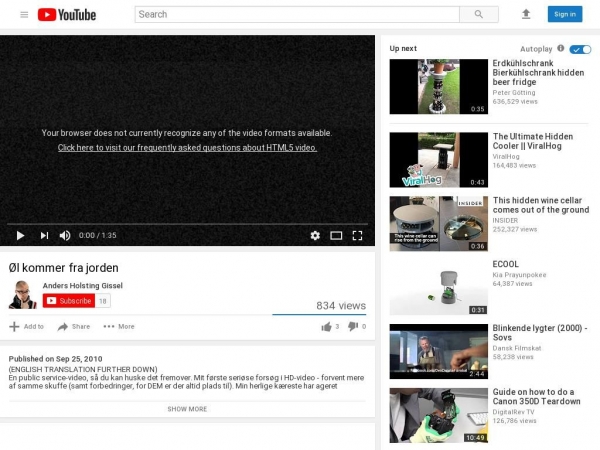Open the upload video icon
The width and height of the screenshot is (600, 450).
coord(526,14)
